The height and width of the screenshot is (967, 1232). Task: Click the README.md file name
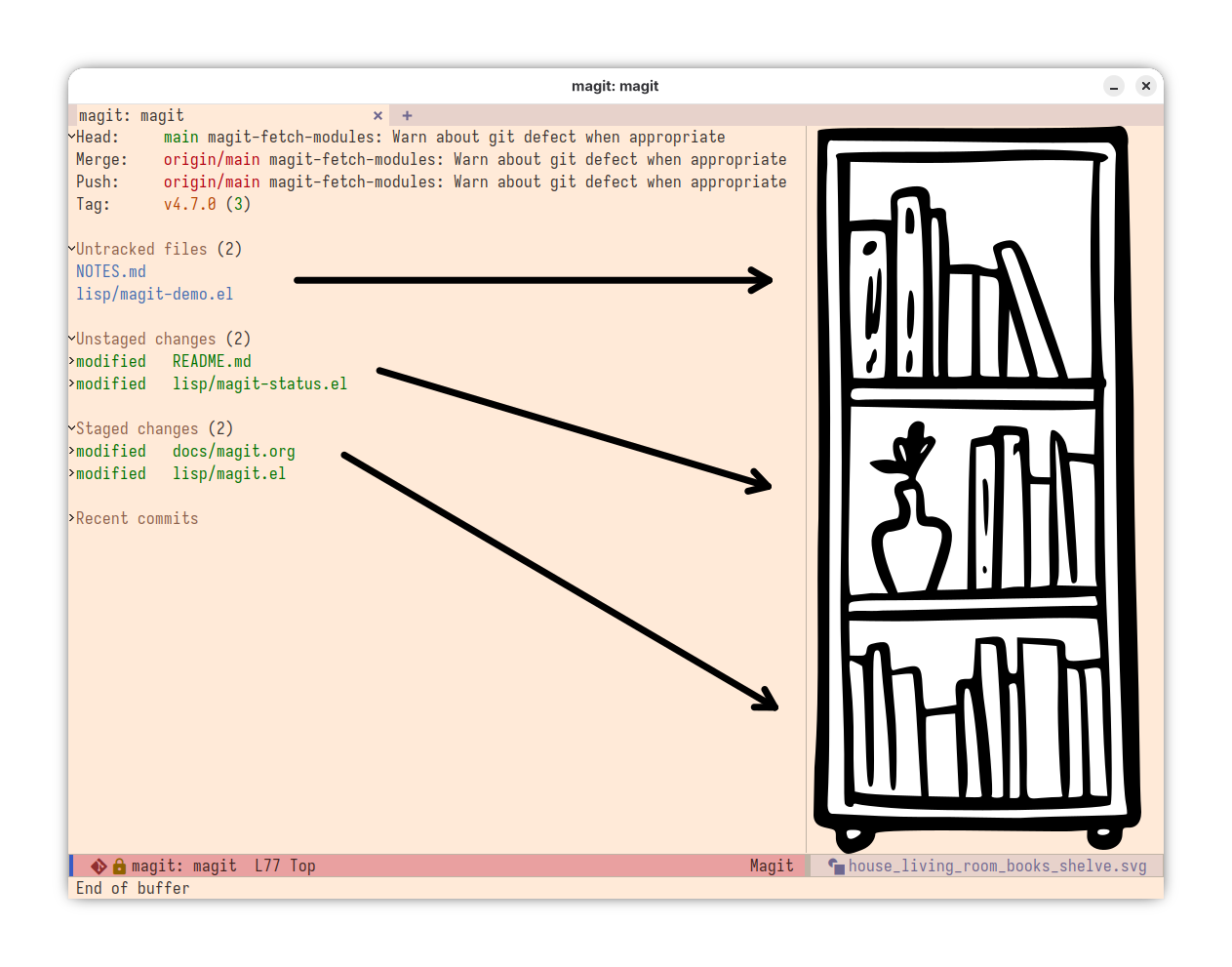pyautogui.click(x=212, y=362)
